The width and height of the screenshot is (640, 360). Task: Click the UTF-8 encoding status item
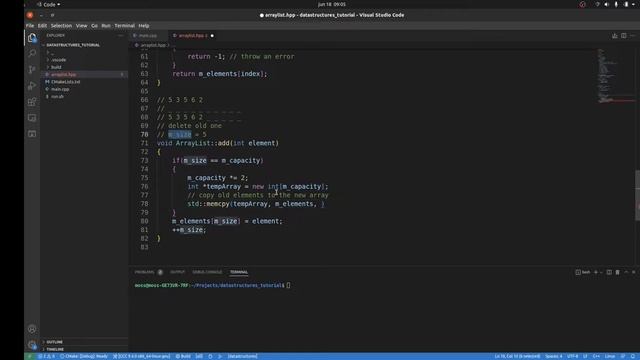tap(573, 356)
